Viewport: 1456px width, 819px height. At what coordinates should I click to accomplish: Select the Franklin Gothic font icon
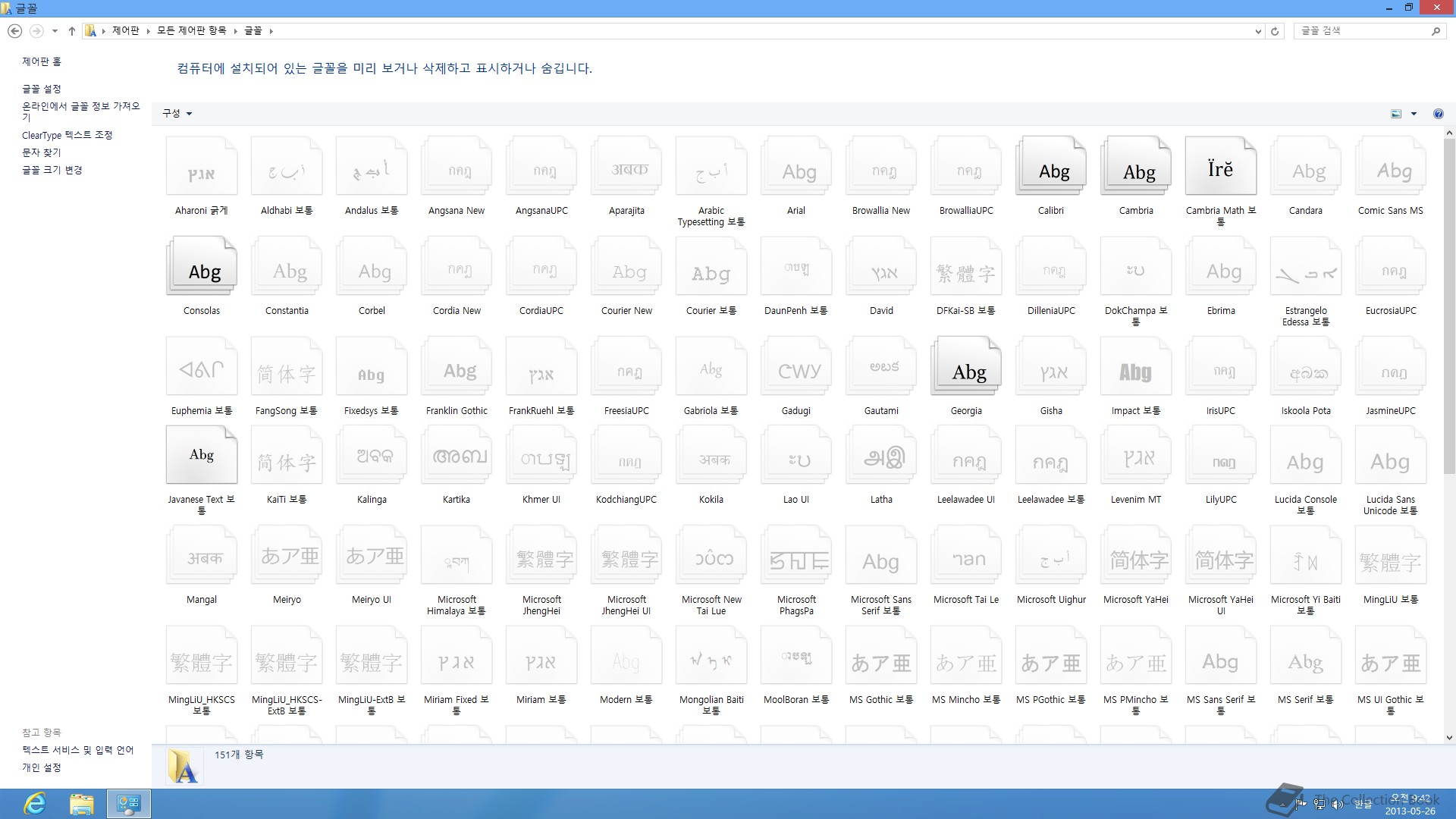[457, 366]
